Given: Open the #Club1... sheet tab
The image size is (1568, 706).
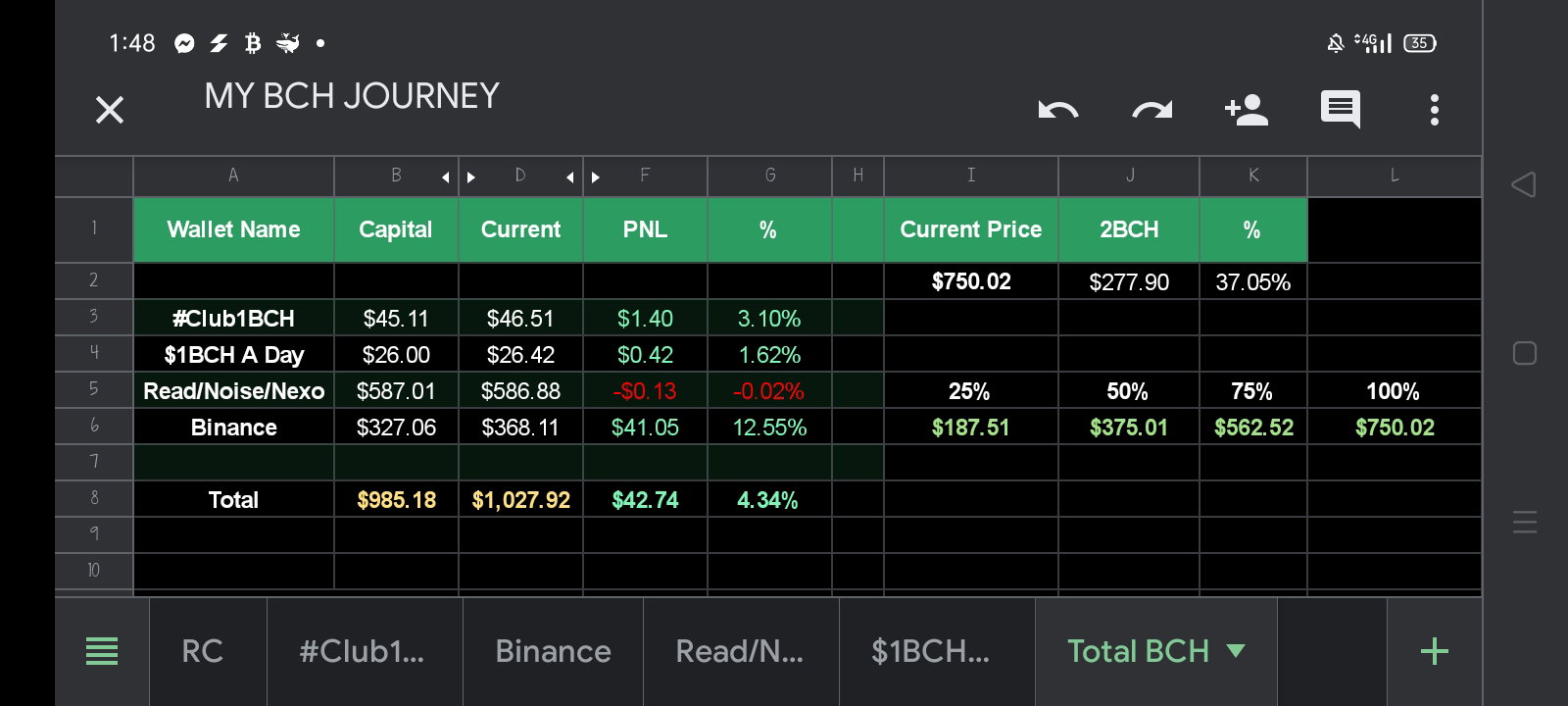Looking at the screenshot, I should click(363, 651).
